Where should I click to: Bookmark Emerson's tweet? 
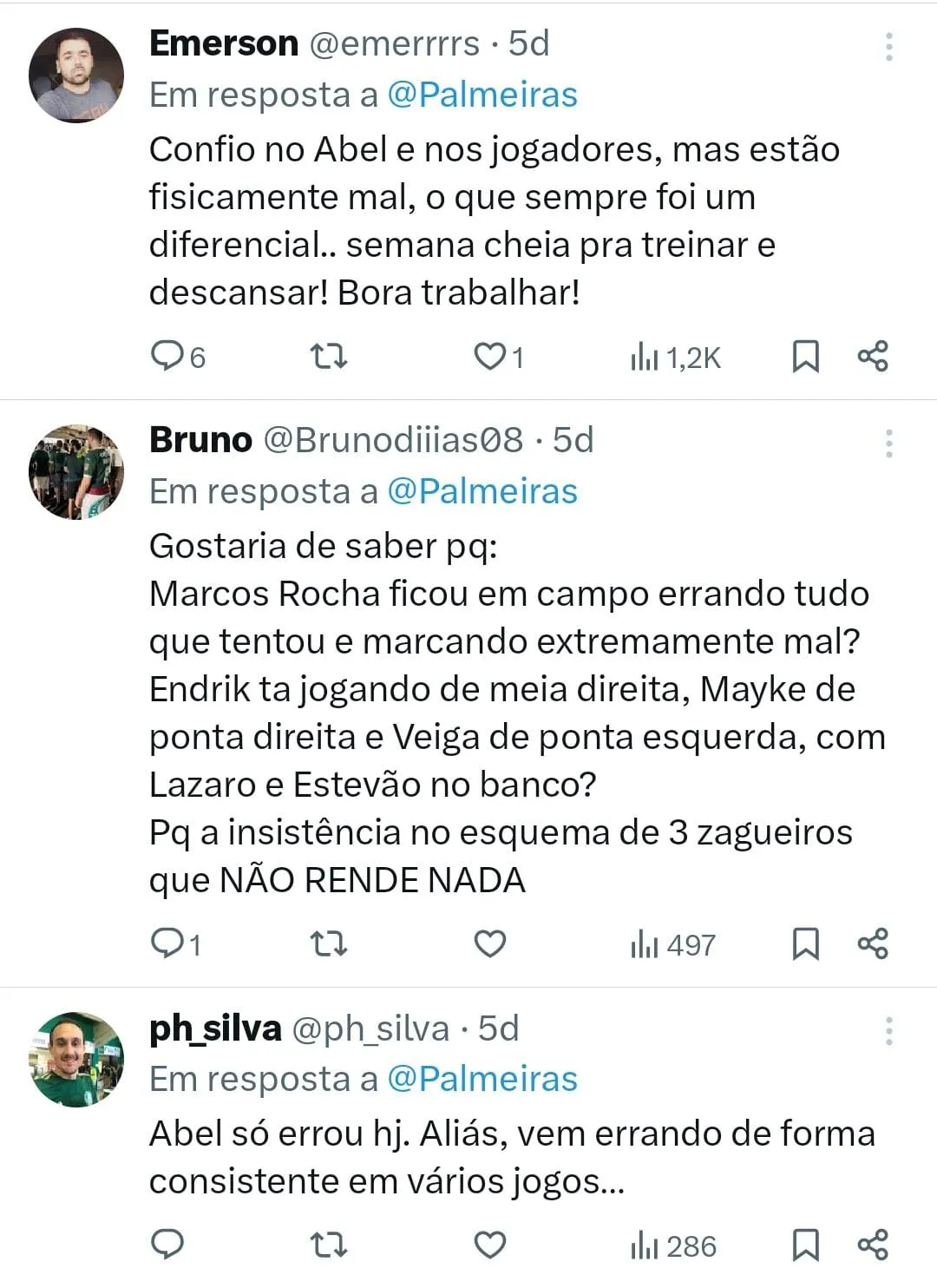[805, 356]
